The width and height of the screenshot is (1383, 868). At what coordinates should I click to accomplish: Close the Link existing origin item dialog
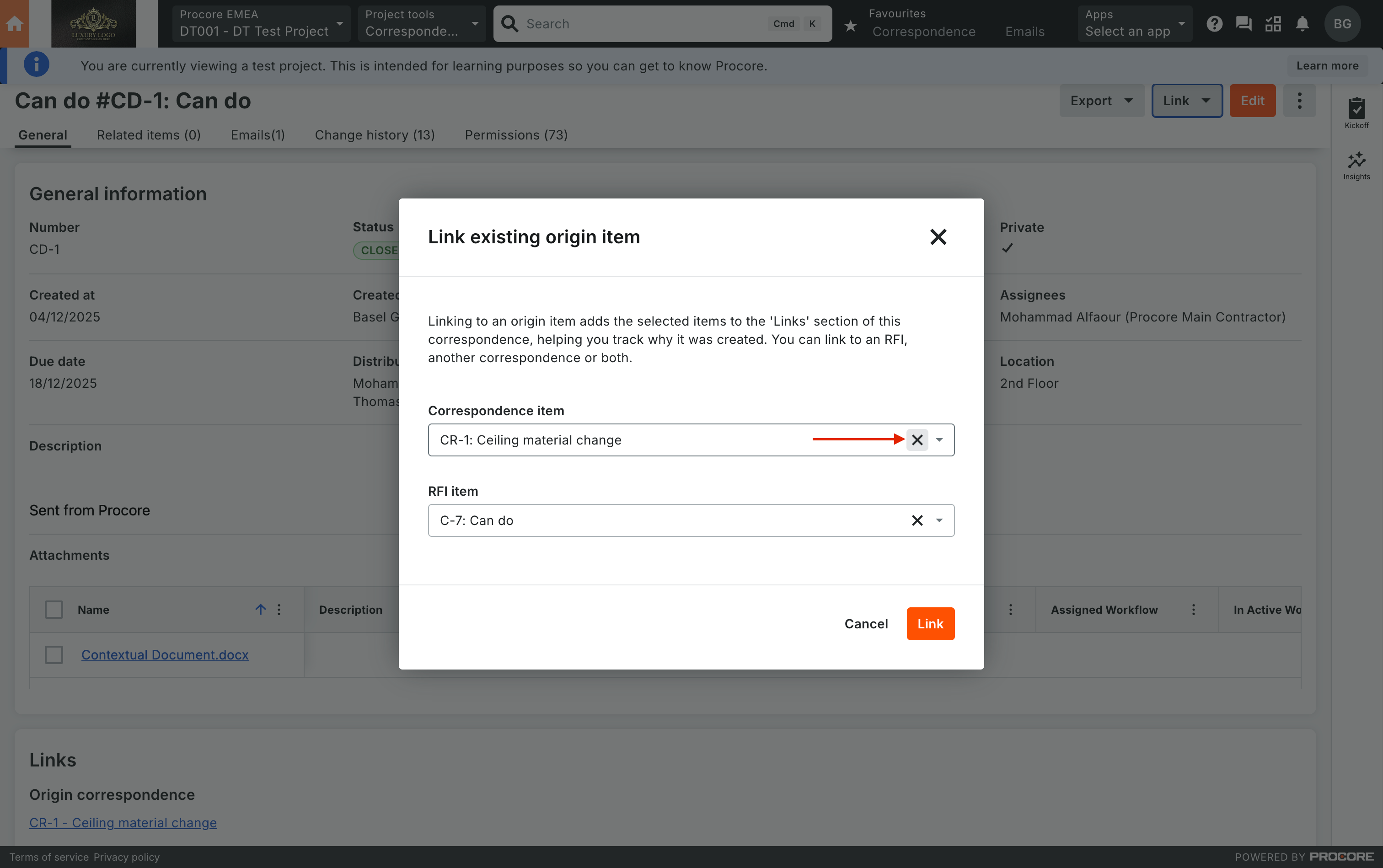coord(938,237)
